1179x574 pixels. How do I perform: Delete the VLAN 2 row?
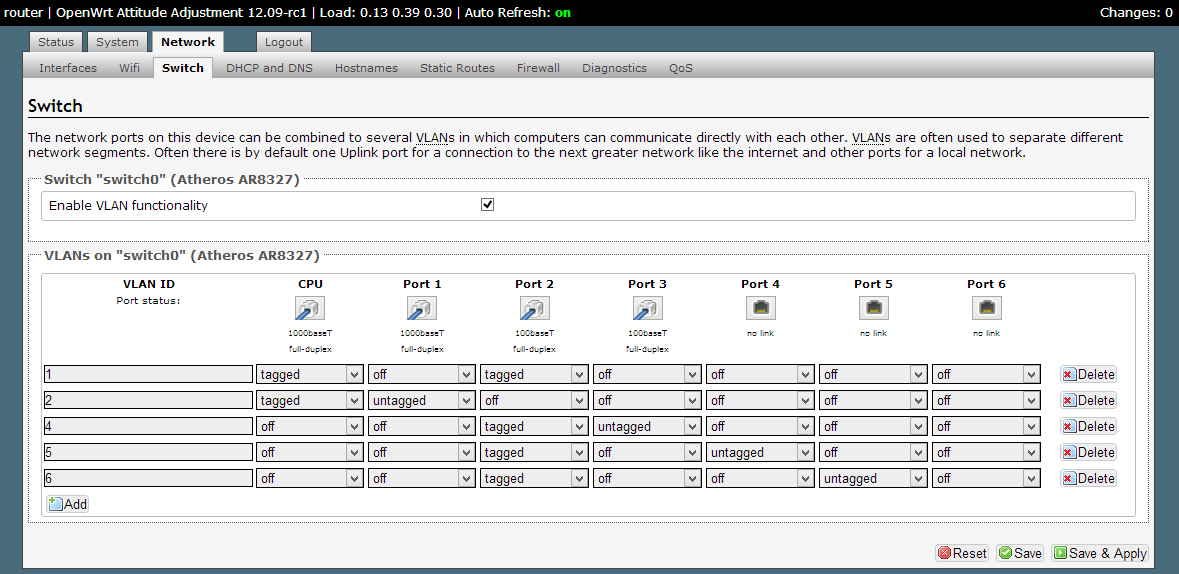1088,400
